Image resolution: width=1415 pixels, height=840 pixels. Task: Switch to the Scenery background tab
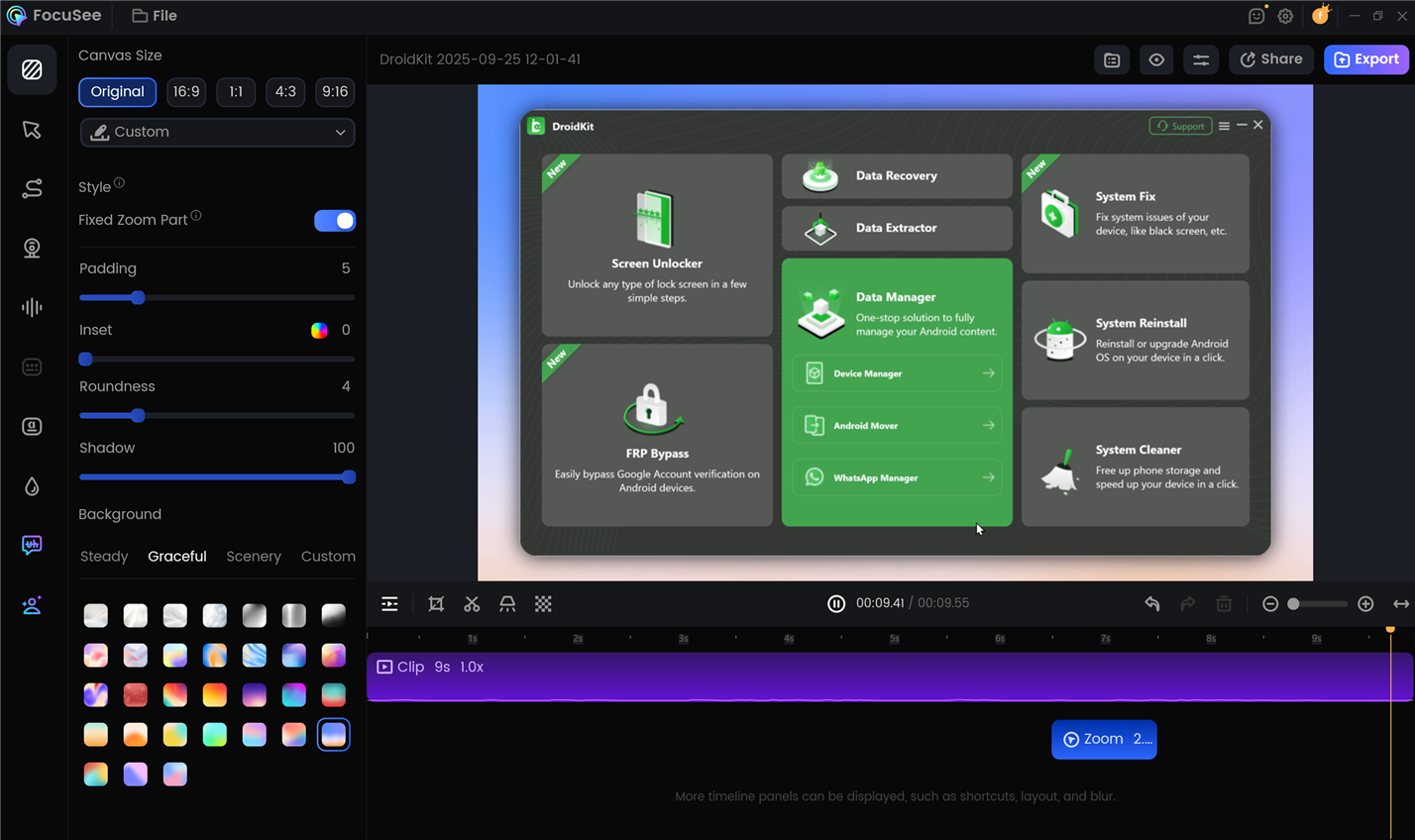[254, 556]
